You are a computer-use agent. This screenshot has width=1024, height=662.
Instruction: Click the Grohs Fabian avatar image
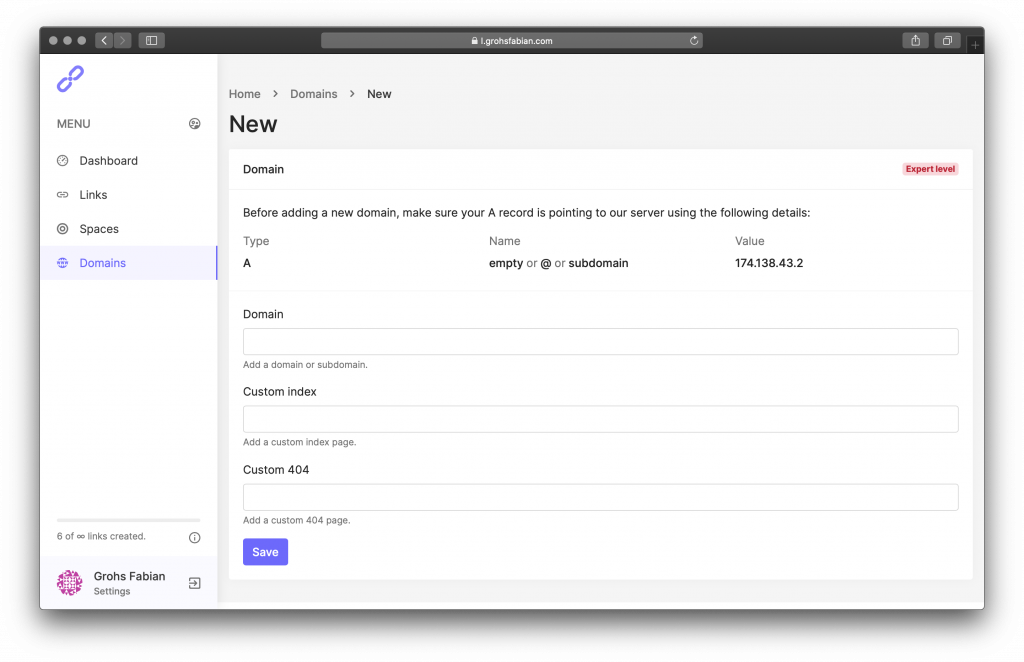tap(70, 583)
